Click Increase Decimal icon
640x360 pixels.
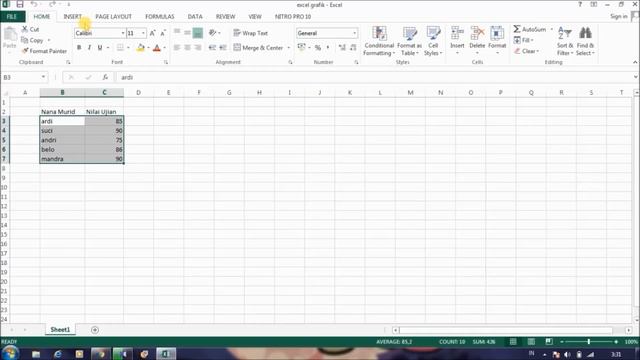point(342,48)
